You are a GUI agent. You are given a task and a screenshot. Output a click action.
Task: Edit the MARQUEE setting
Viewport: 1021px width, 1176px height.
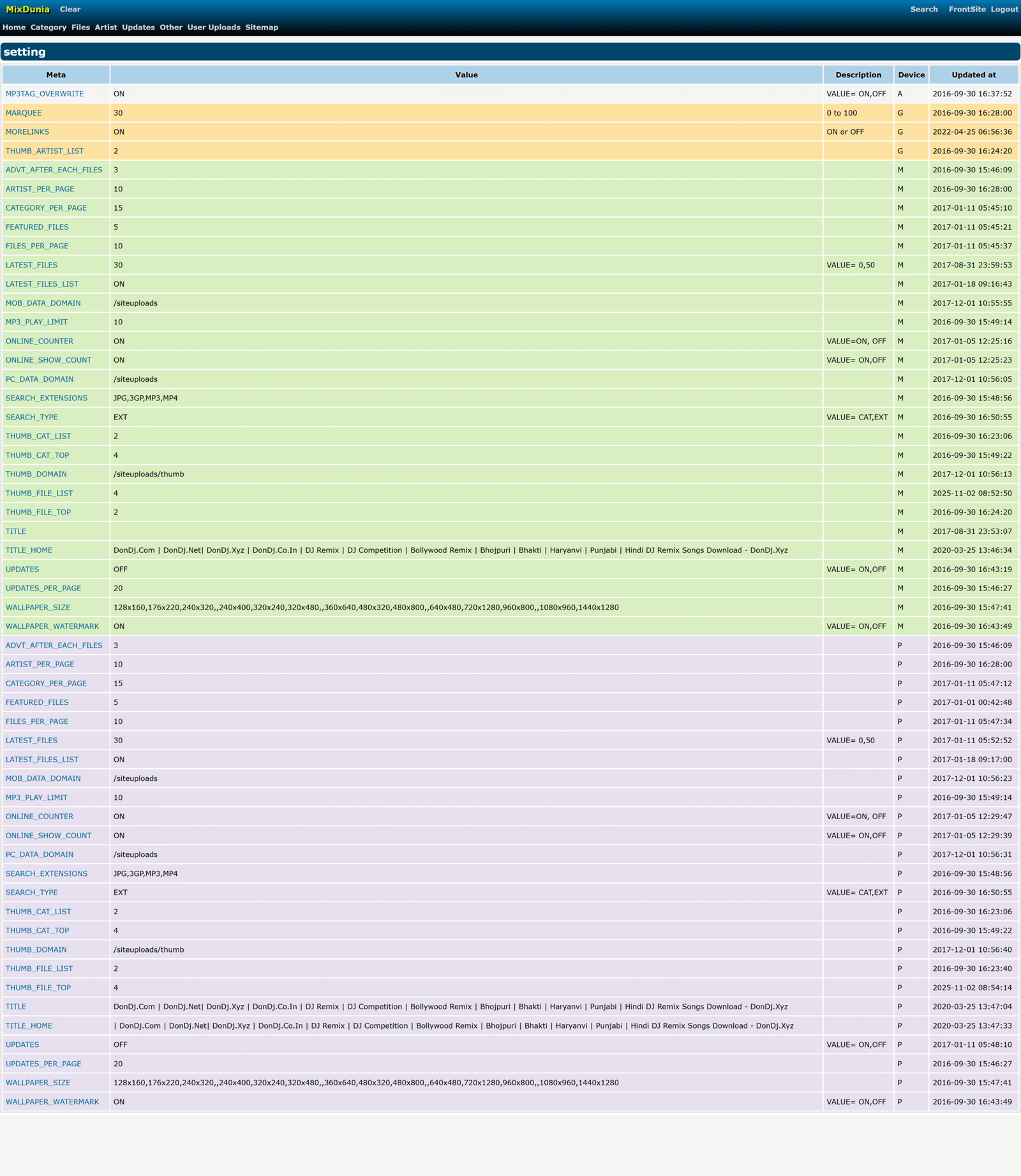coord(24,113)
